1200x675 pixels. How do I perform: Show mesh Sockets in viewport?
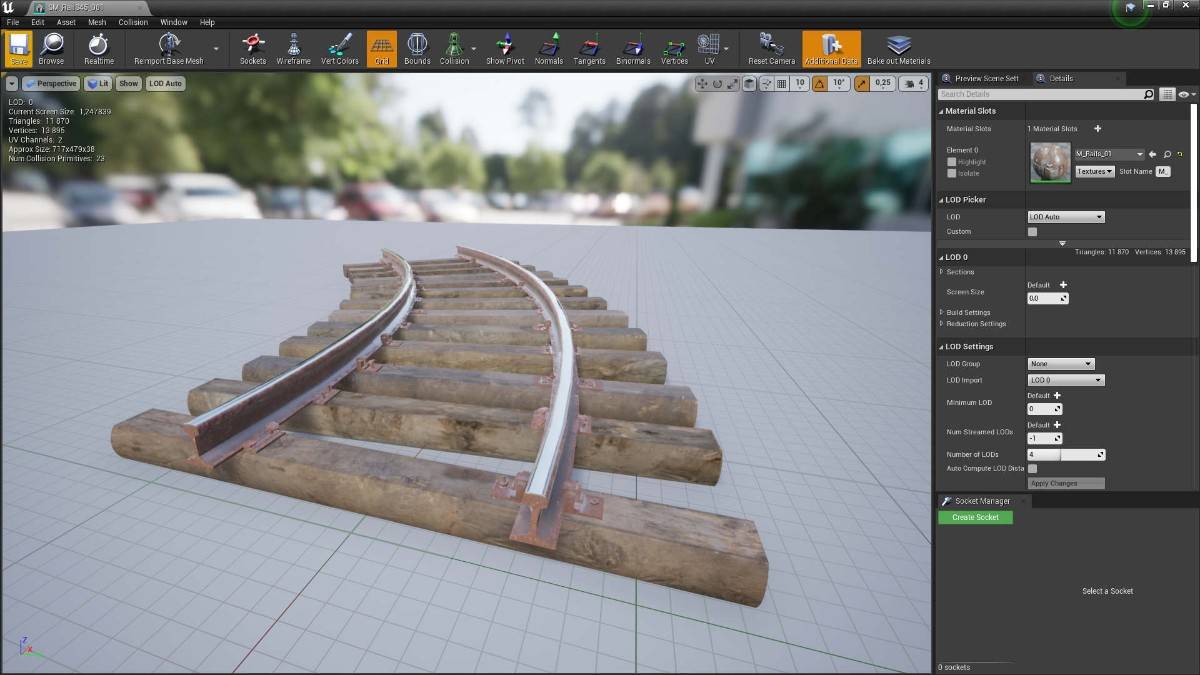point(253,47)
